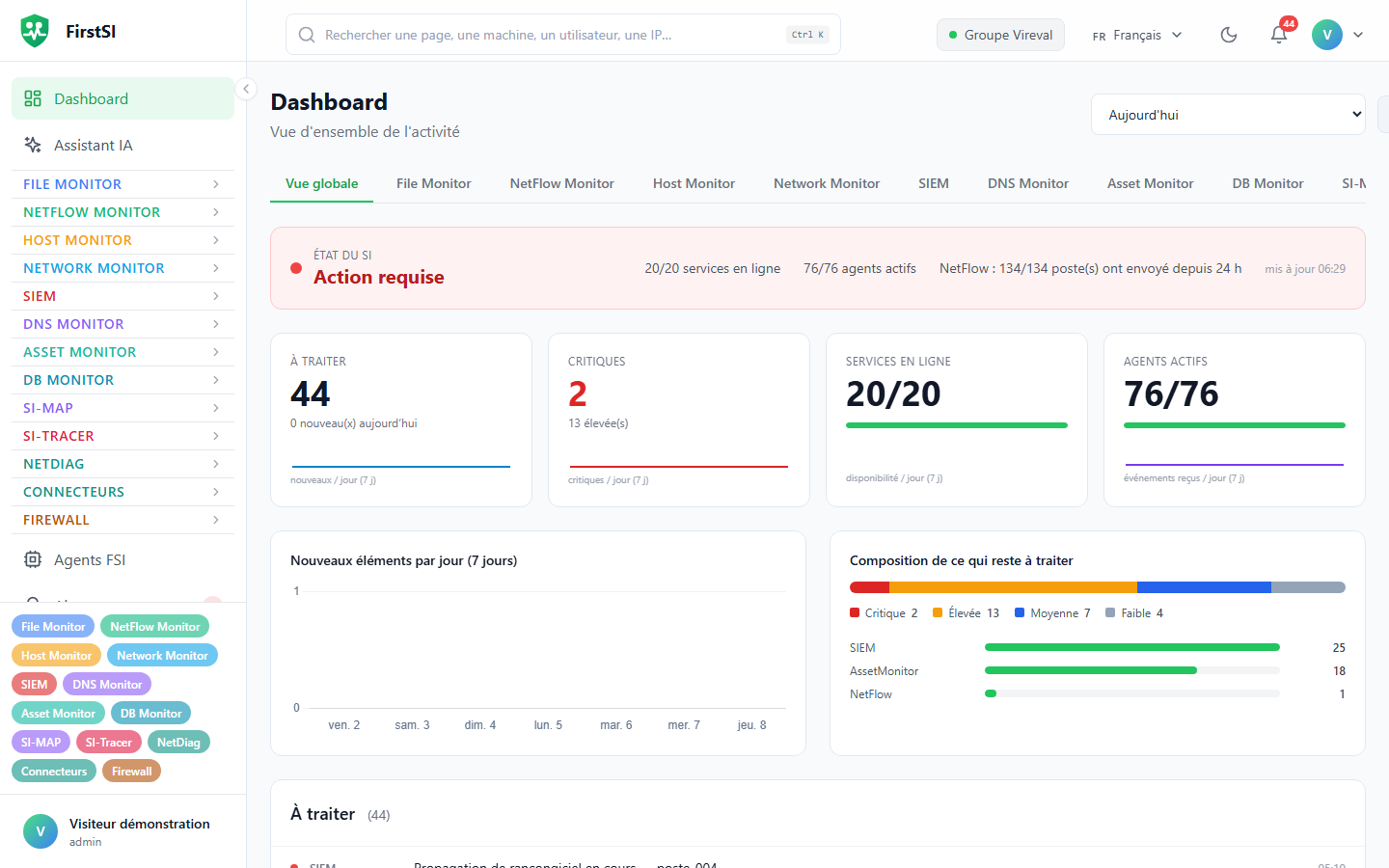Open the Asset Monitor tab
This screenshot has width=1389, height=868.
pos(1150,183)
